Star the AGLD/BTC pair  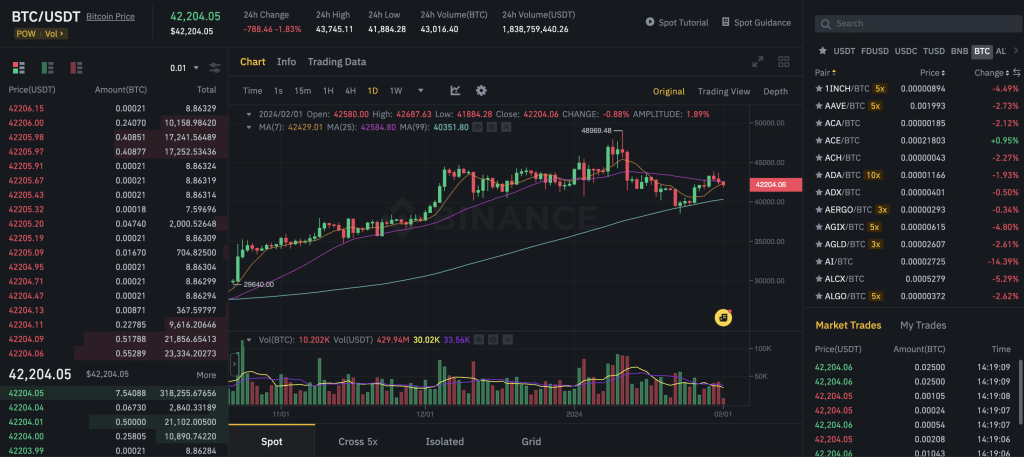(x=819, y=244)
